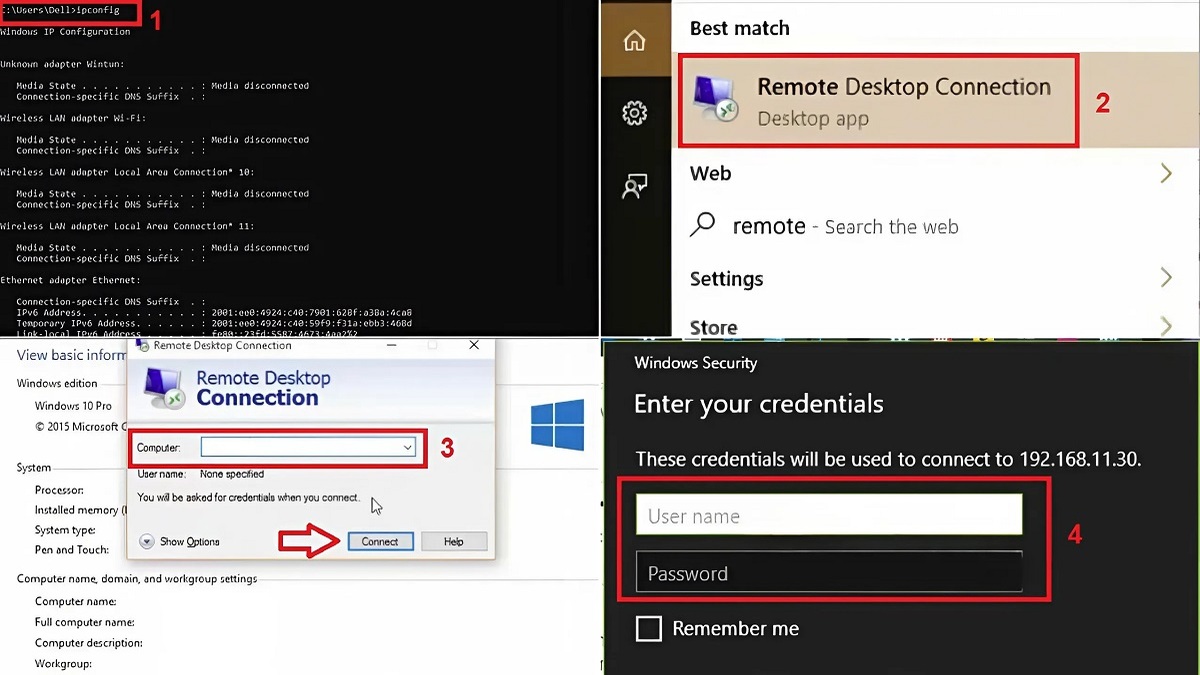Toggle the Remember me checkbox
The width and height of the screenshot is (1200, 675).
(649, 629)
